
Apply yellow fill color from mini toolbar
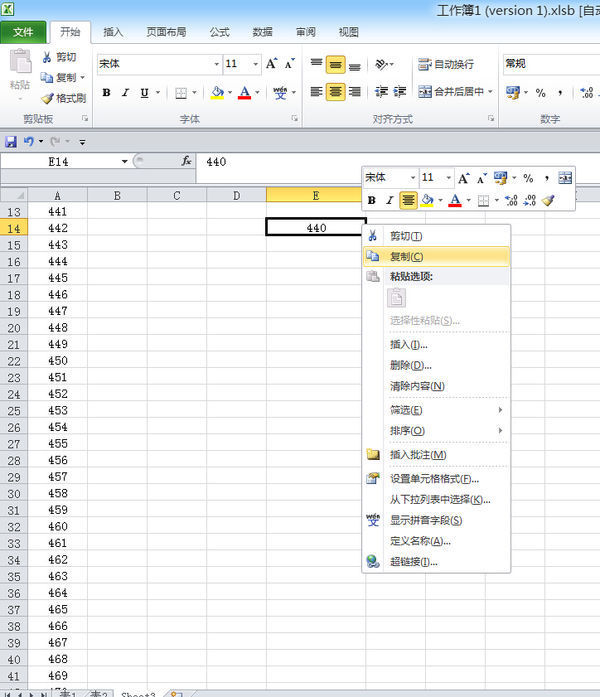(427, 200)
